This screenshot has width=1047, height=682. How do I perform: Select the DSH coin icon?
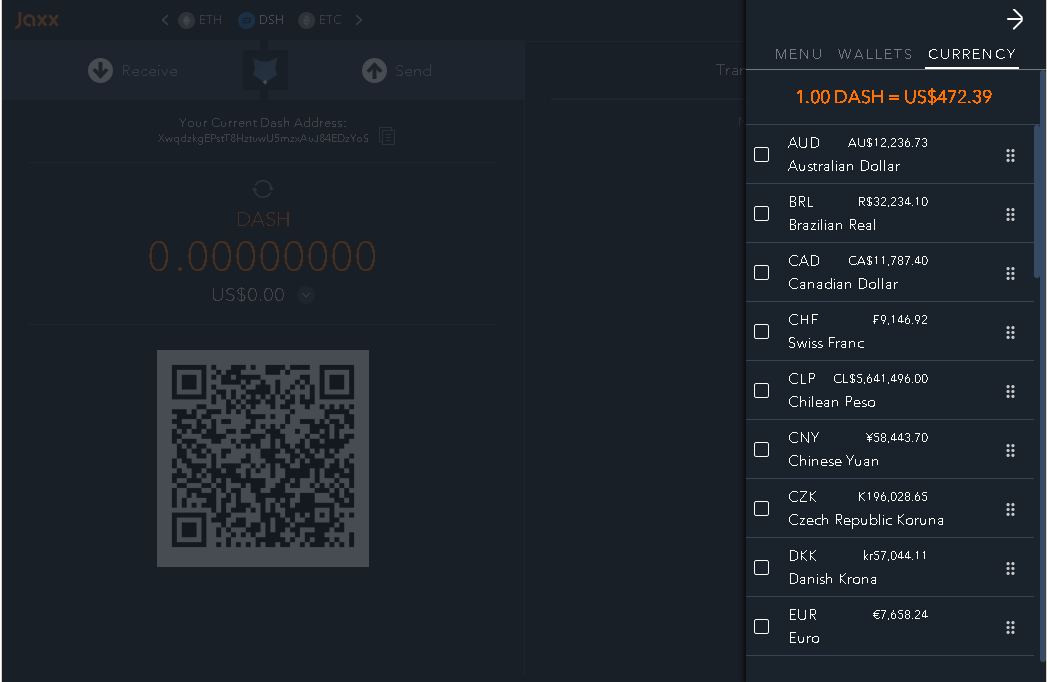click(246, 20)
